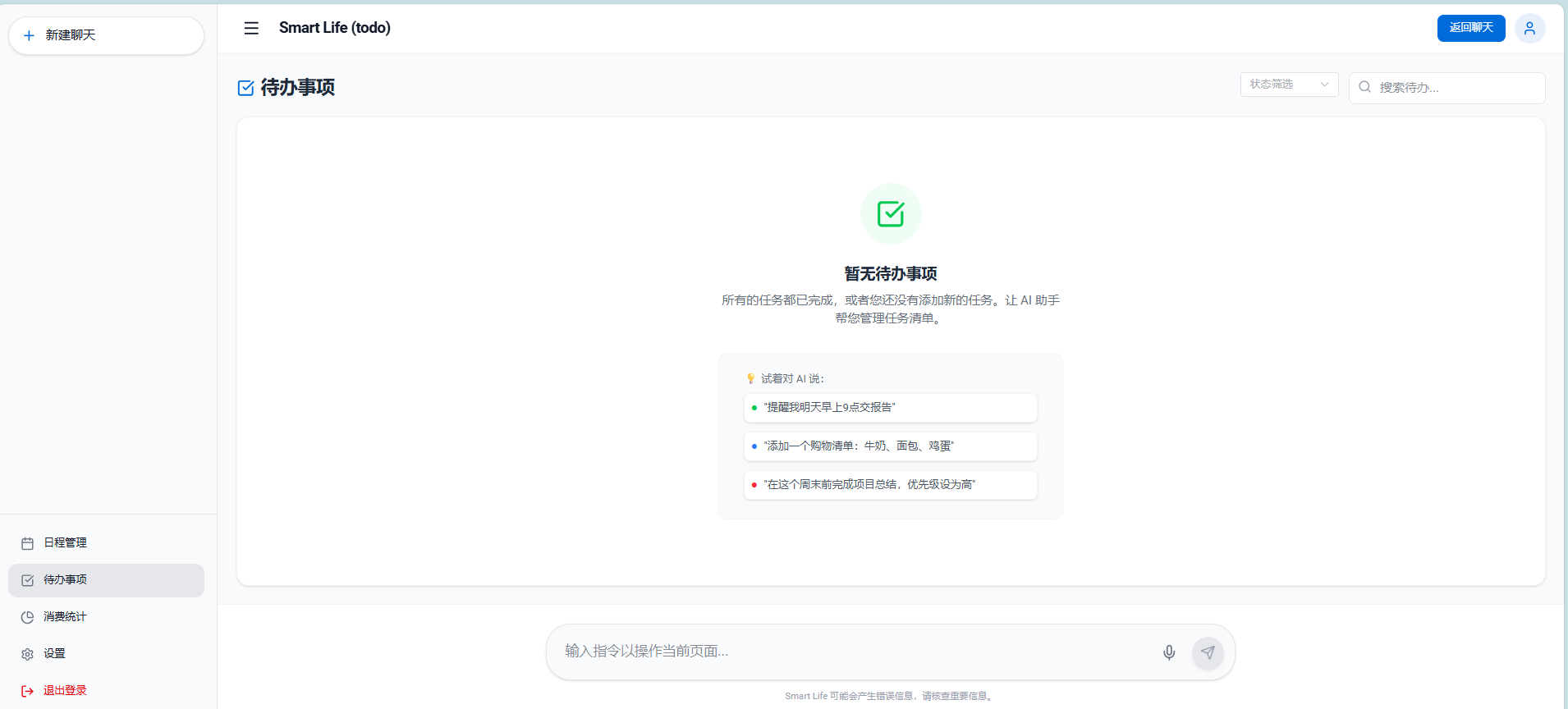Activate the microphone voice input
The height and width of the screenshot is (709, 1568).
pyautogui.click(x=1169, y=652)
